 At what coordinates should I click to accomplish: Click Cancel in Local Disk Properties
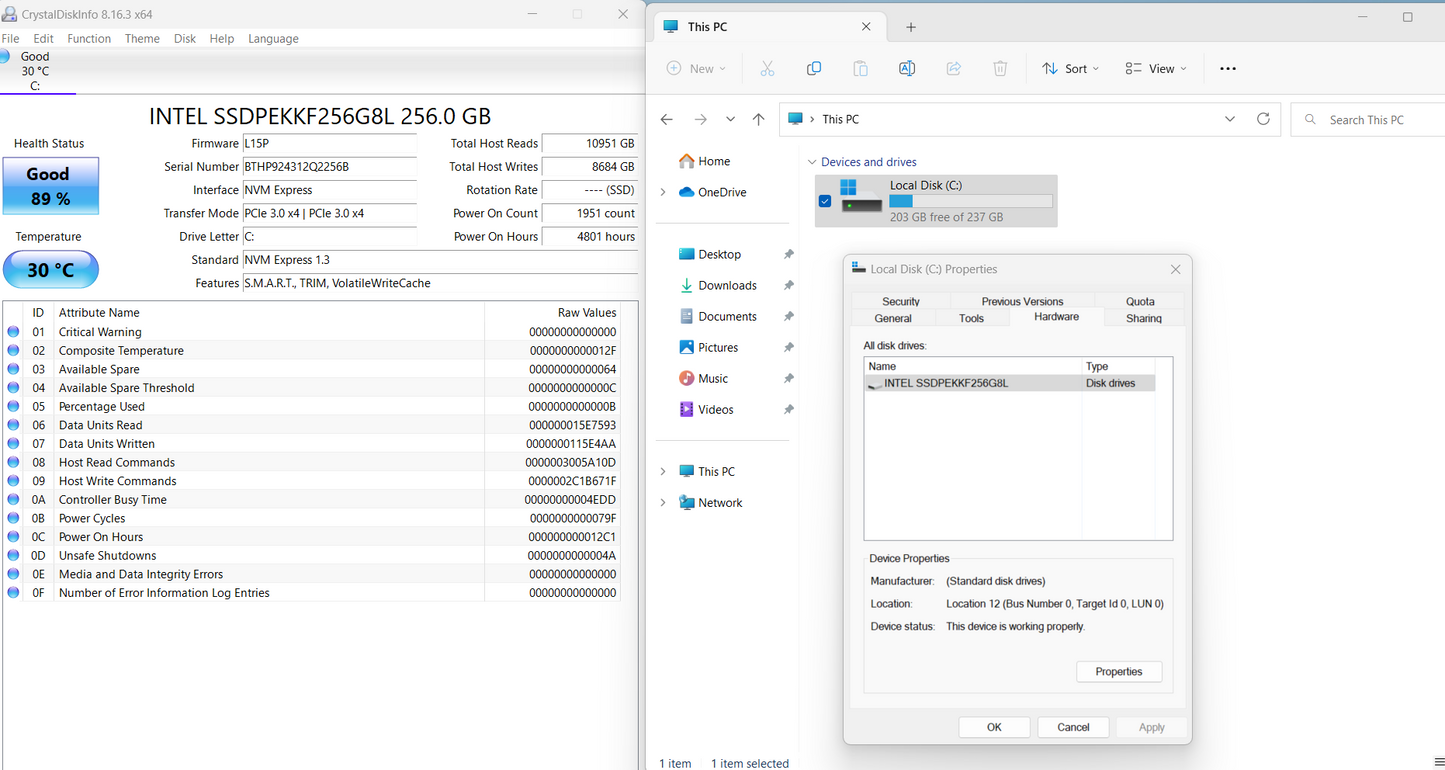tap(1073, 727)
